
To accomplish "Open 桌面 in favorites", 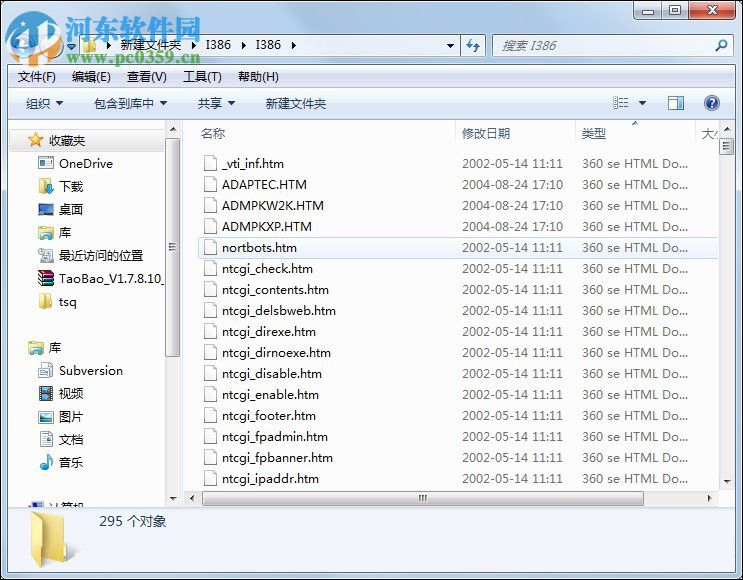I will pyautogui.click(x=71, y=209).
